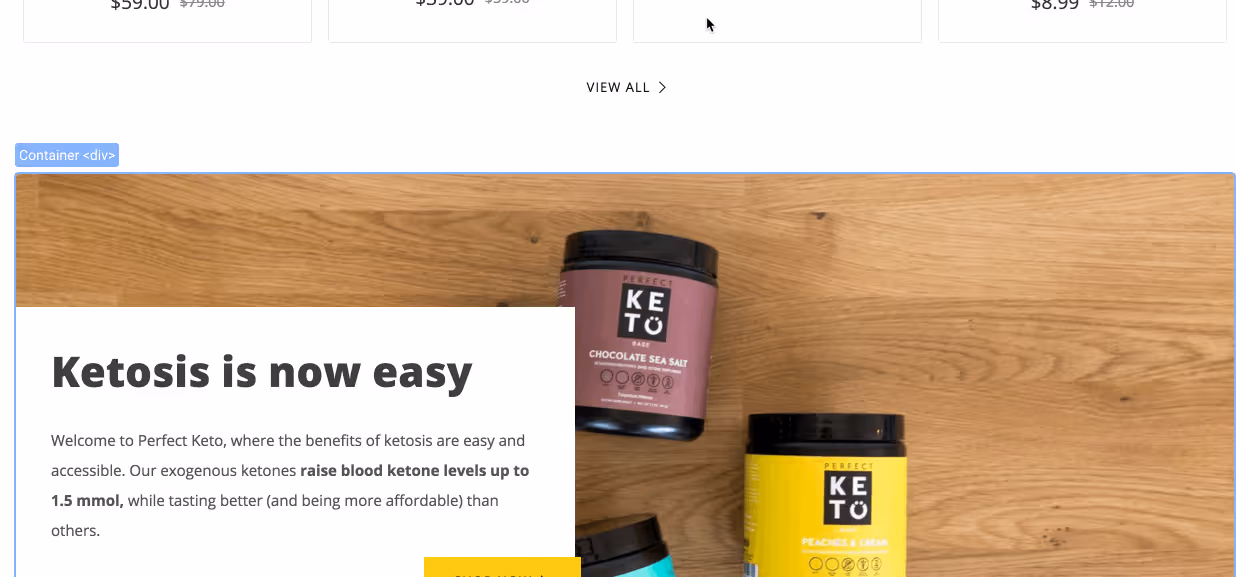Click the struck-through $79.00 price
Viewport: 1236px width, 577px height.
(202, 4)
